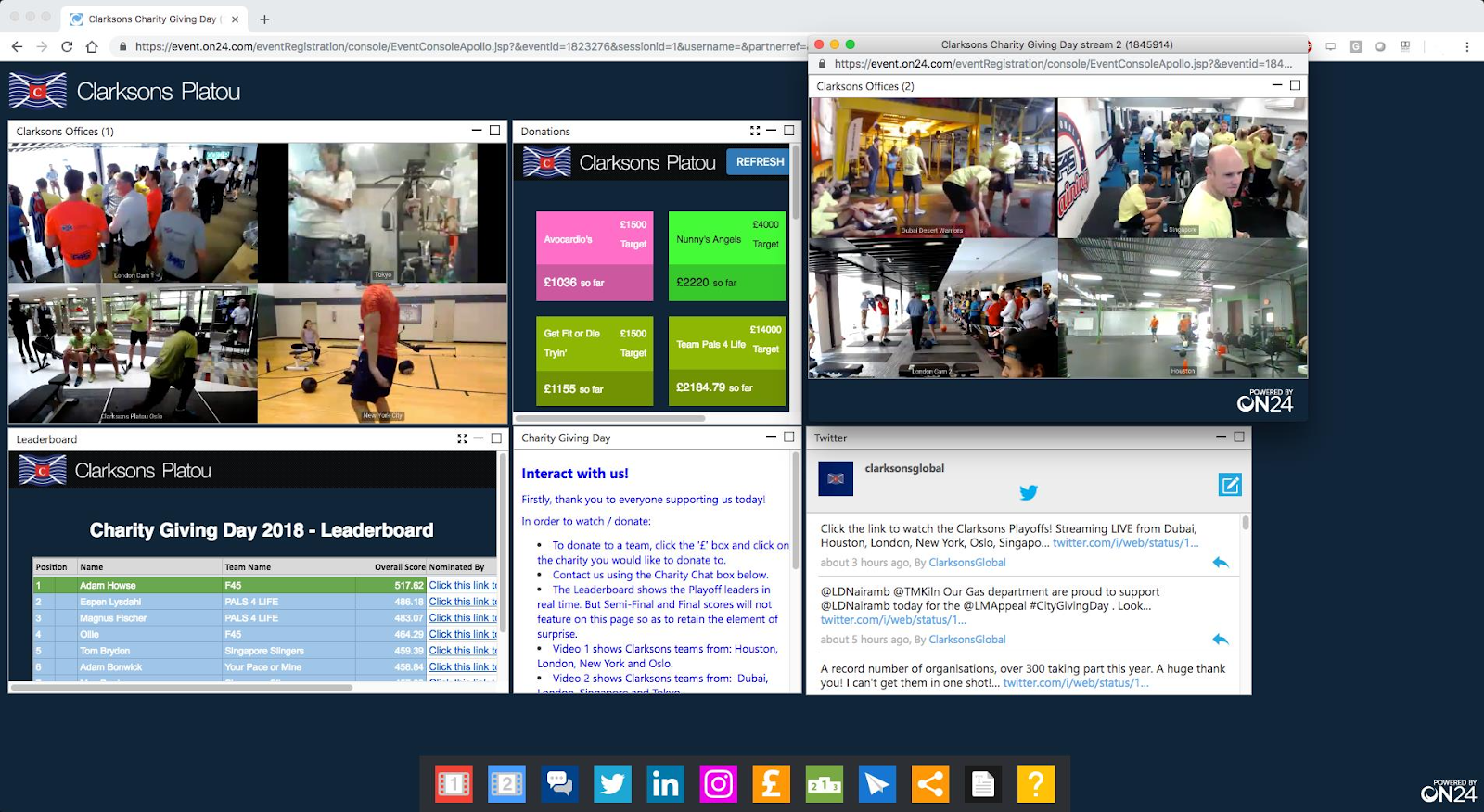The height and width of the screenshot is (812, 1484).
Task: Click the 'Interact with us!' heading
Action: click(575, 474)
